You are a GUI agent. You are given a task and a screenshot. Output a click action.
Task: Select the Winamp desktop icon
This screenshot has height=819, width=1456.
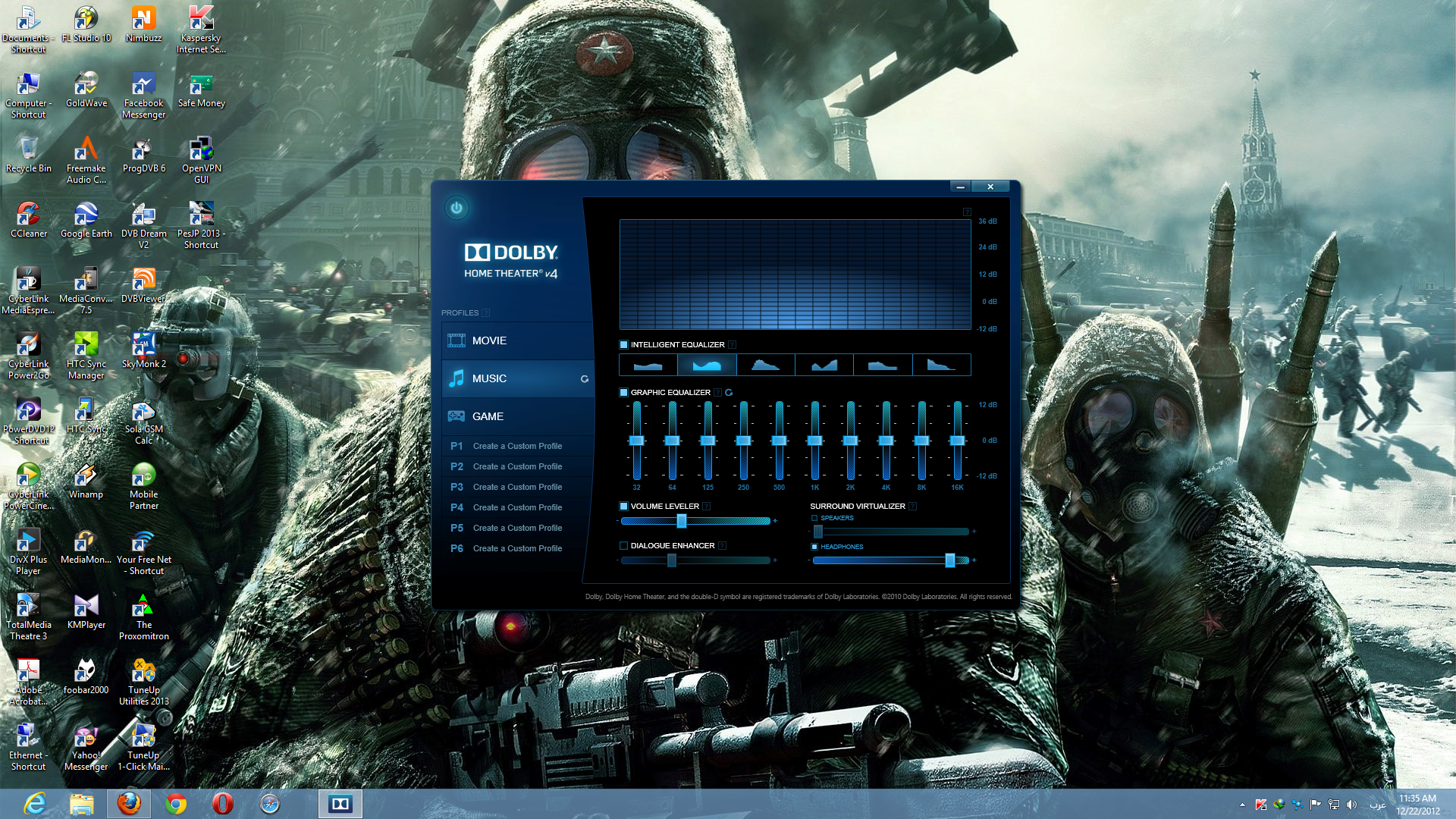(x=86, y=481)
